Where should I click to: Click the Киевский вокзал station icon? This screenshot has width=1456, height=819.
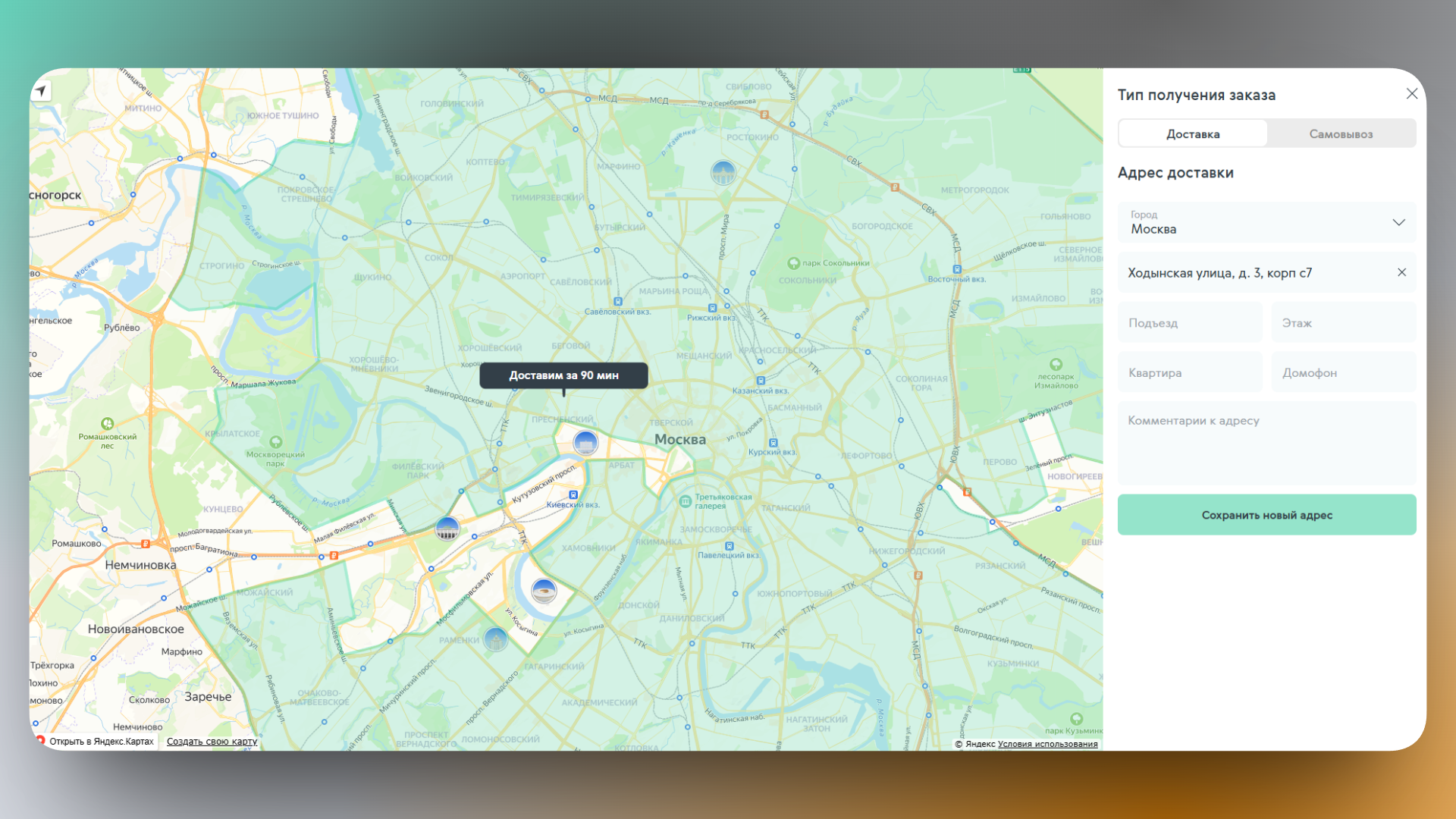pyautogui.click(x=573, y=494)
